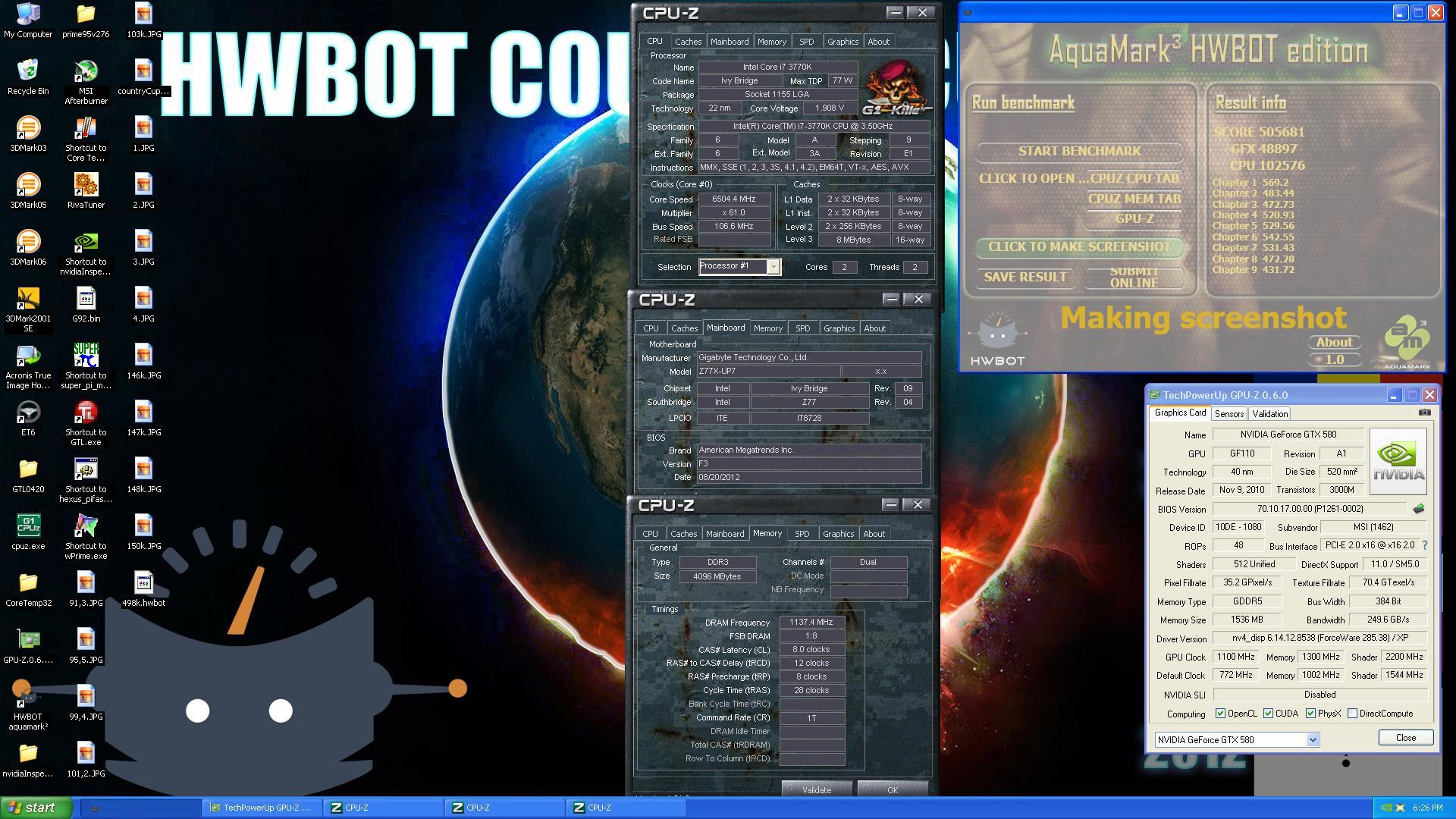This screenshot has width=1456, height=819.
Task: Open the prime95v276 folder
Action: click(x=86, y=20)
